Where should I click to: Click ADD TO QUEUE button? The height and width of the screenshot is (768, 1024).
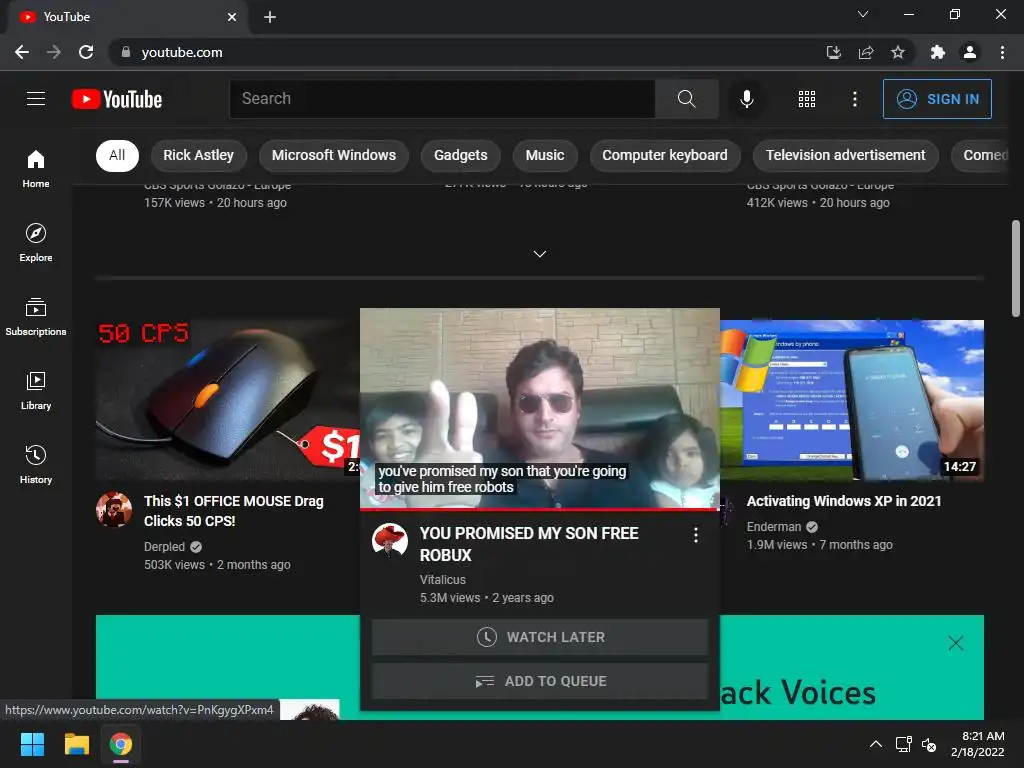(x=539, y=681)
